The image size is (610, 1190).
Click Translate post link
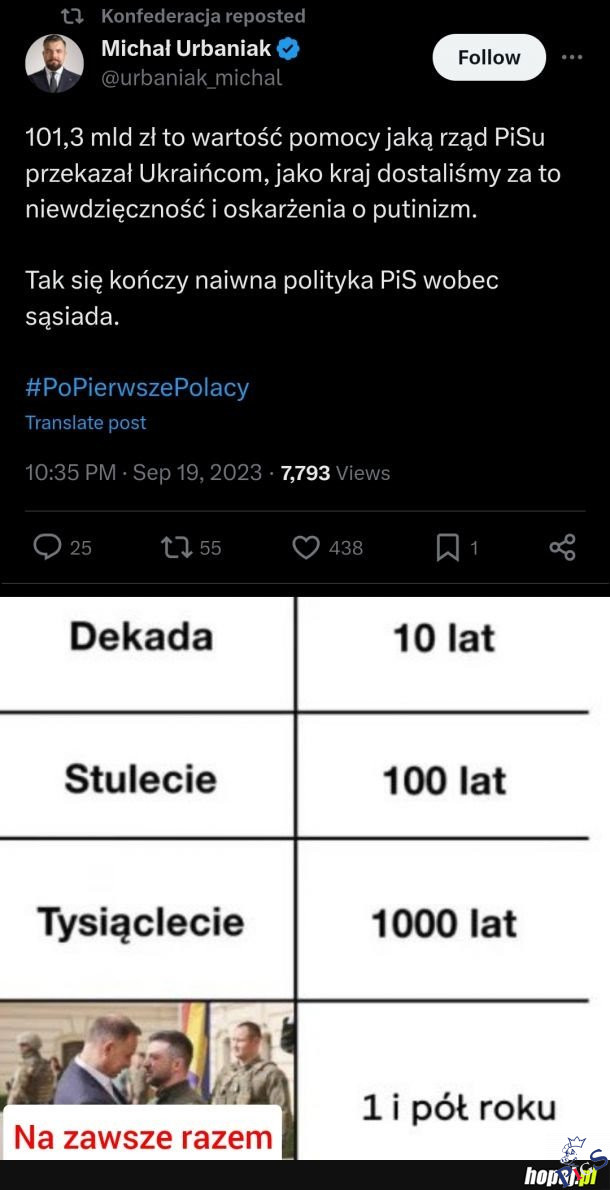click(86, 423)
